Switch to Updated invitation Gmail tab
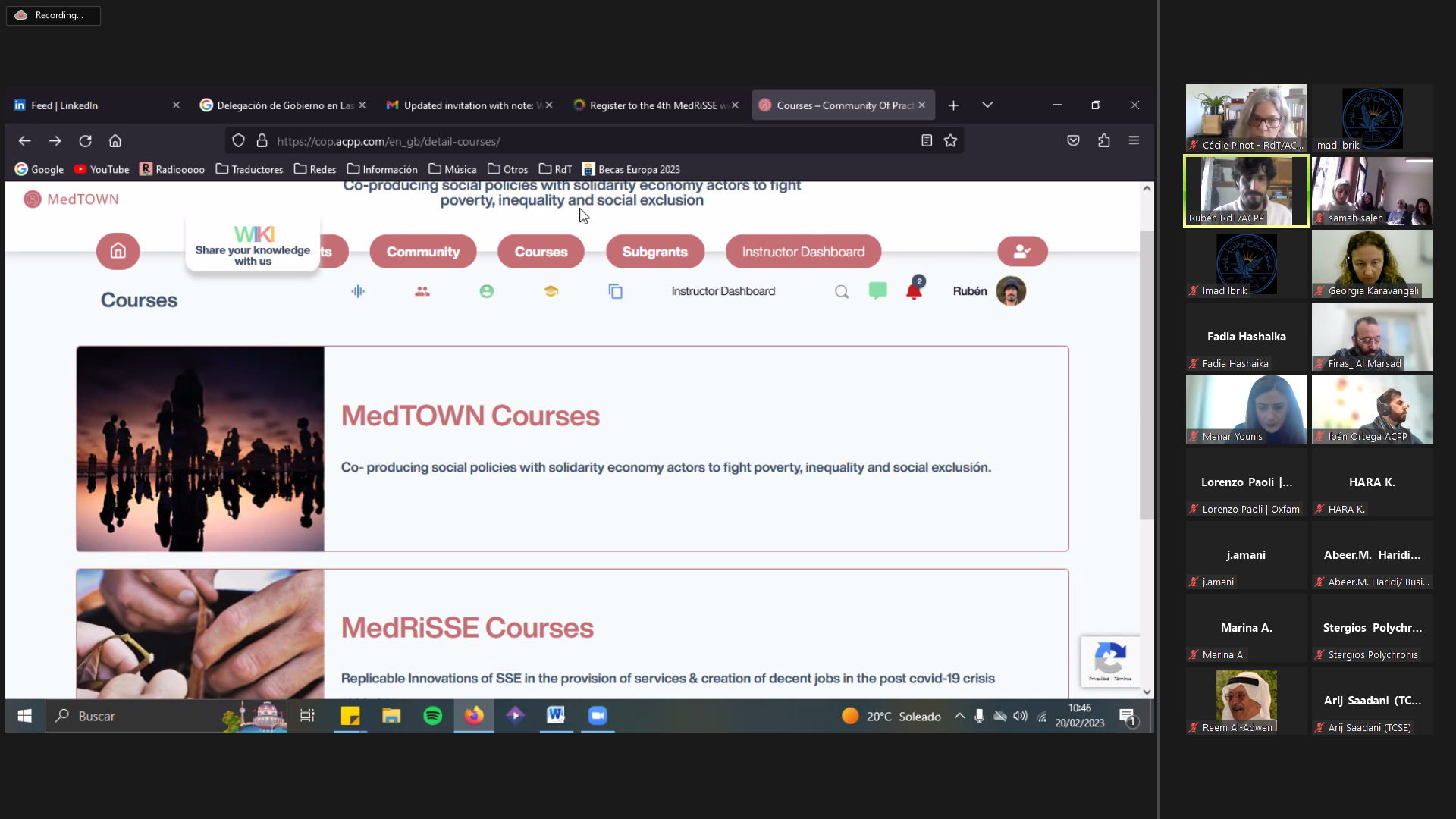 tap(468, 105)
